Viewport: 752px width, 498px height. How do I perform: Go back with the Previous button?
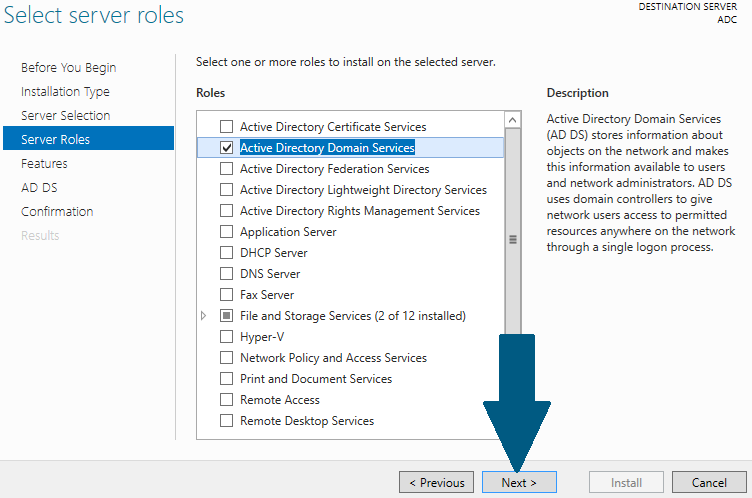pos(436,482)
